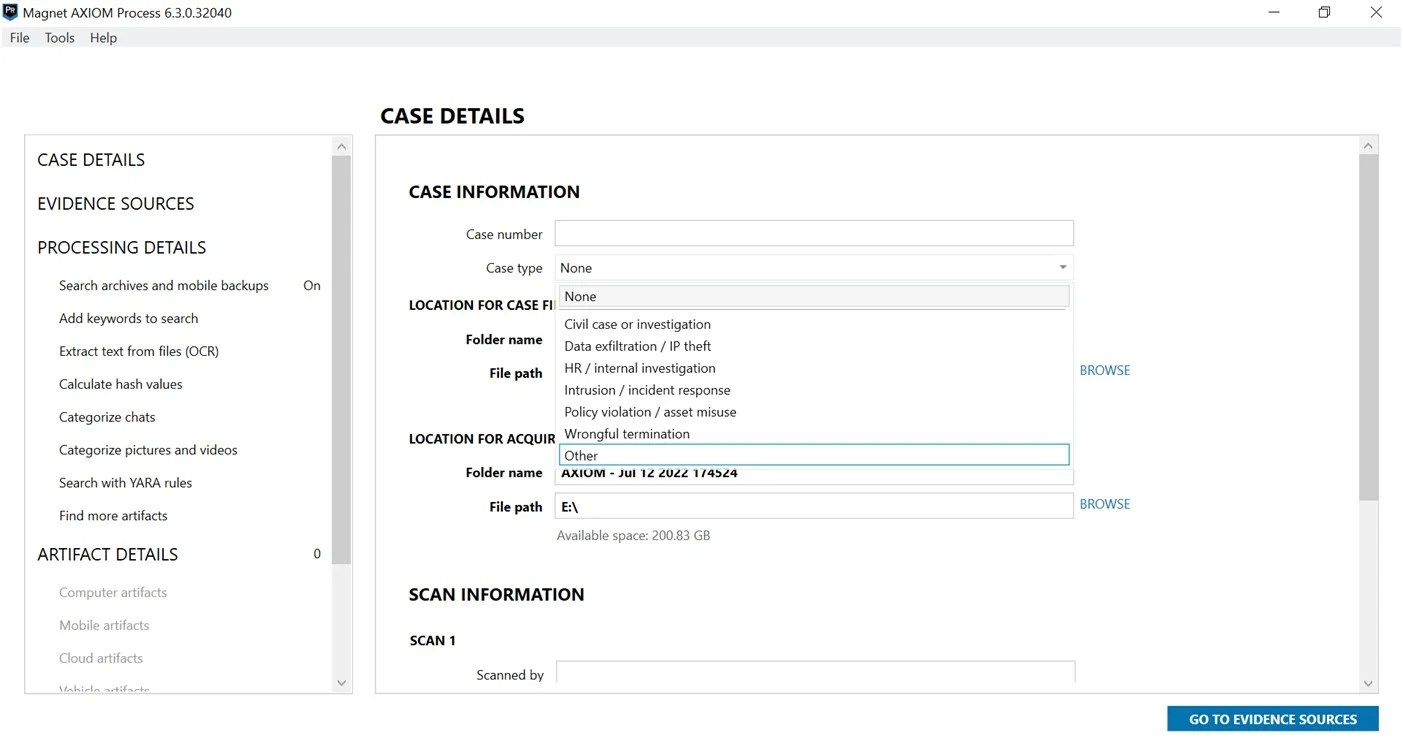Click BROWSE next to case file path

pos(1104,369)
